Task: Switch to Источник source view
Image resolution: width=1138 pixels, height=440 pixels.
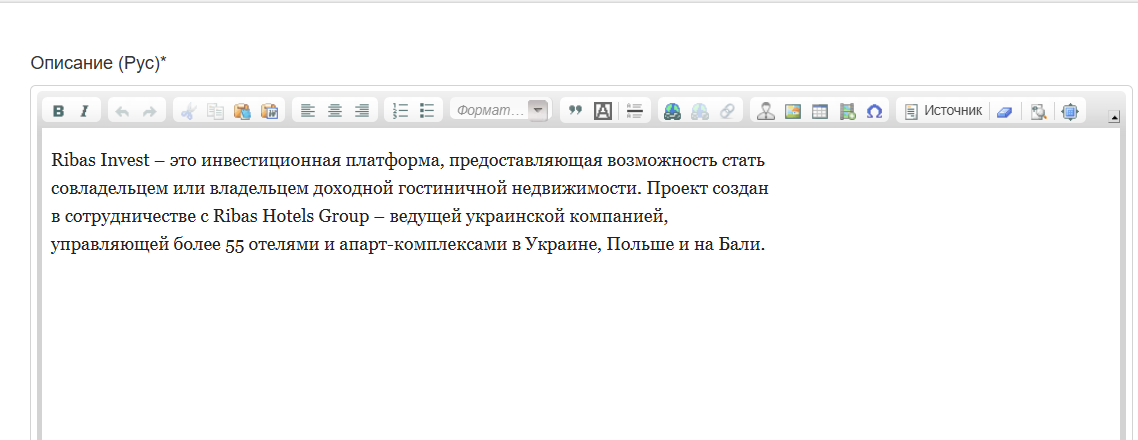Action: coord(943,111)
